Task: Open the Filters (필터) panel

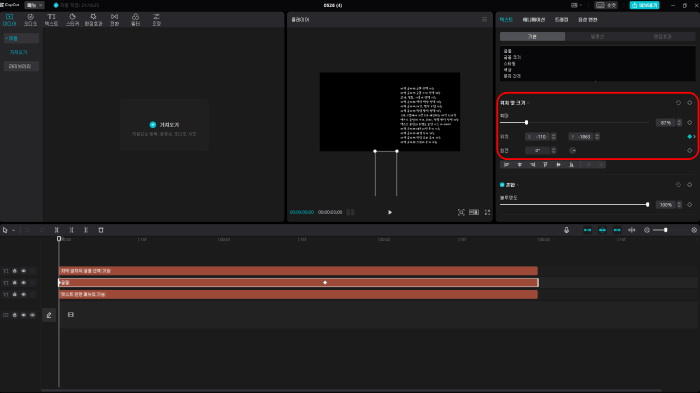Action: coord(135,20)
